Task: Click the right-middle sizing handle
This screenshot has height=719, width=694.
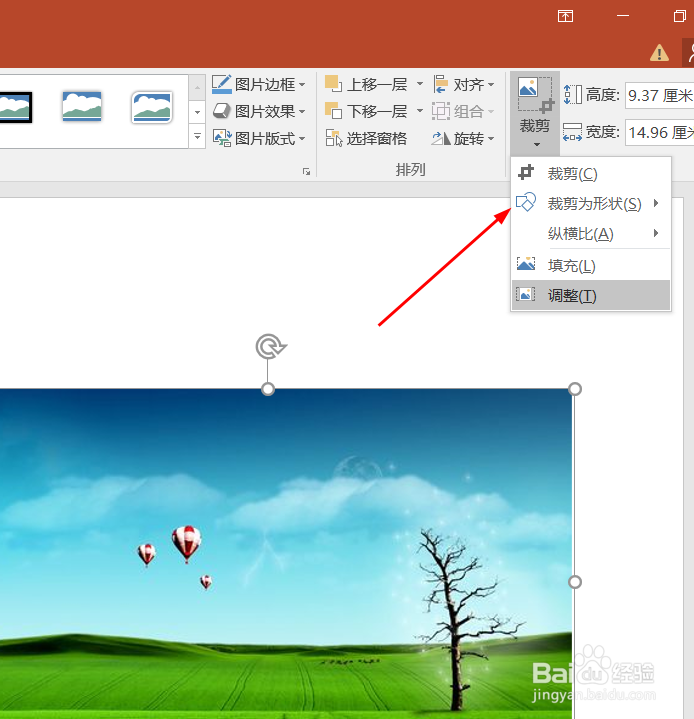Action: (575, 582)
